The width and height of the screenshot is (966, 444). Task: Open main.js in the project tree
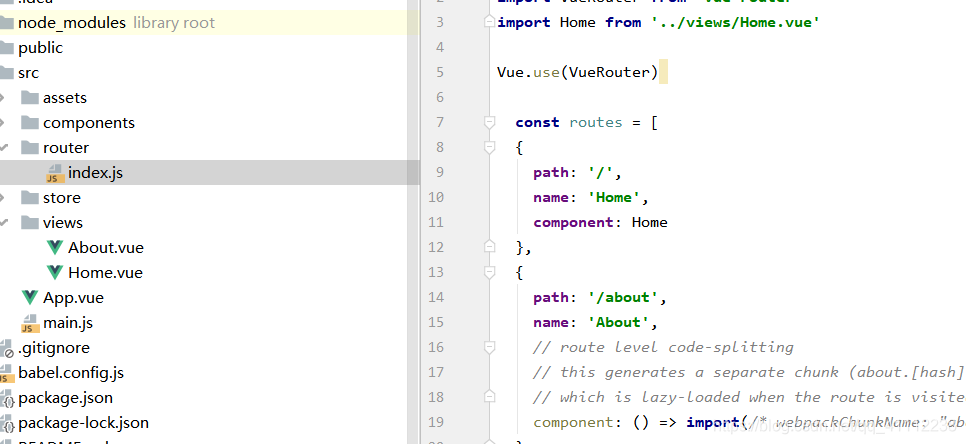coord(68,323)
